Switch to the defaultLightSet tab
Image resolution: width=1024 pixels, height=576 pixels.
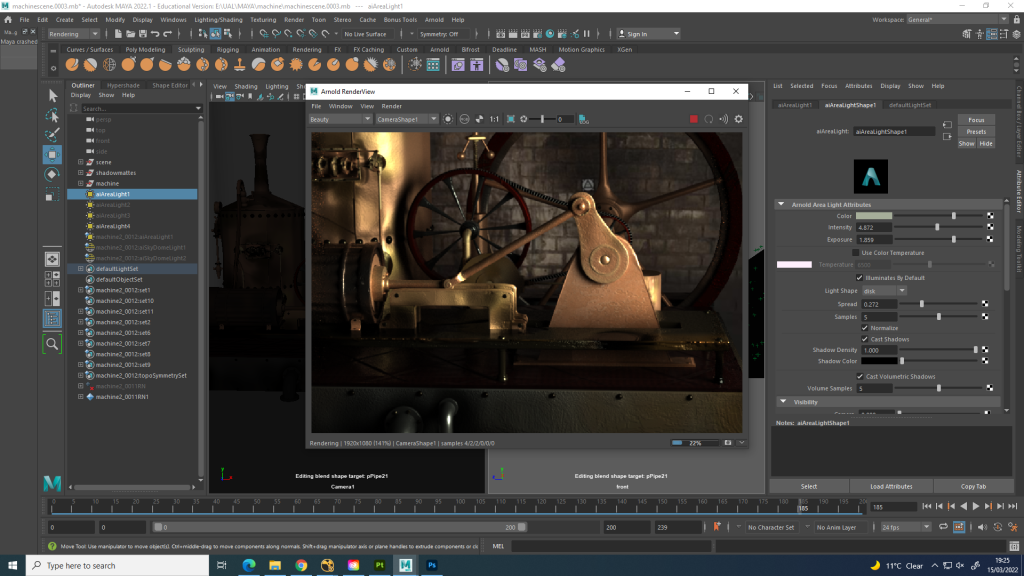click(x=910, y=104)
